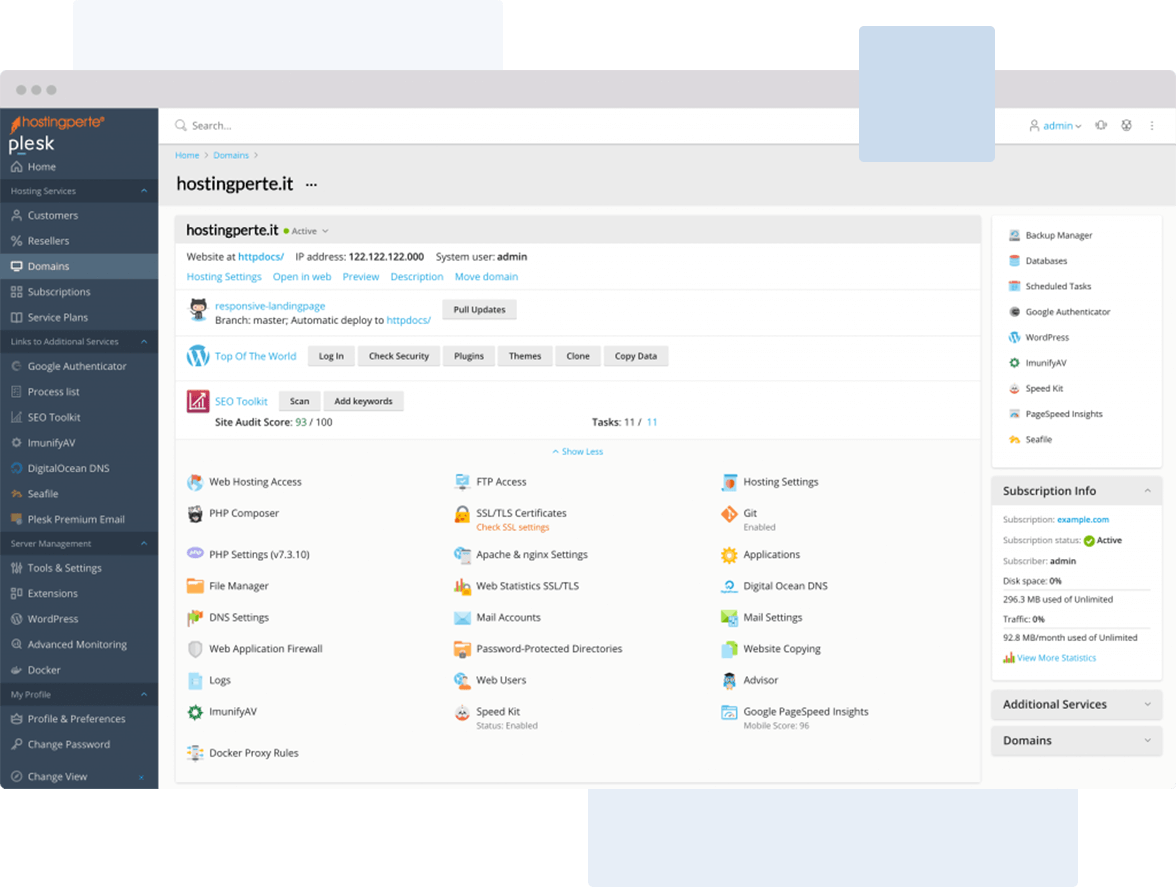This screenshot has height=887, width=1176.
Task: Click the Docker icon in the sidebar
Action: click(17, 670)
